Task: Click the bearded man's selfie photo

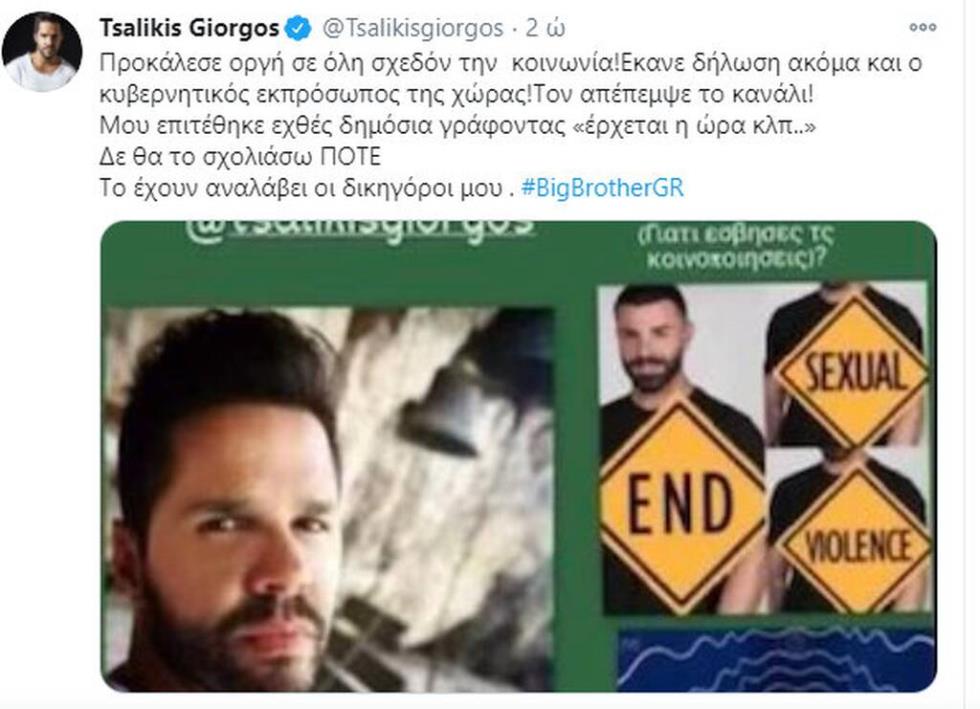Action: (x=328, y=499)
